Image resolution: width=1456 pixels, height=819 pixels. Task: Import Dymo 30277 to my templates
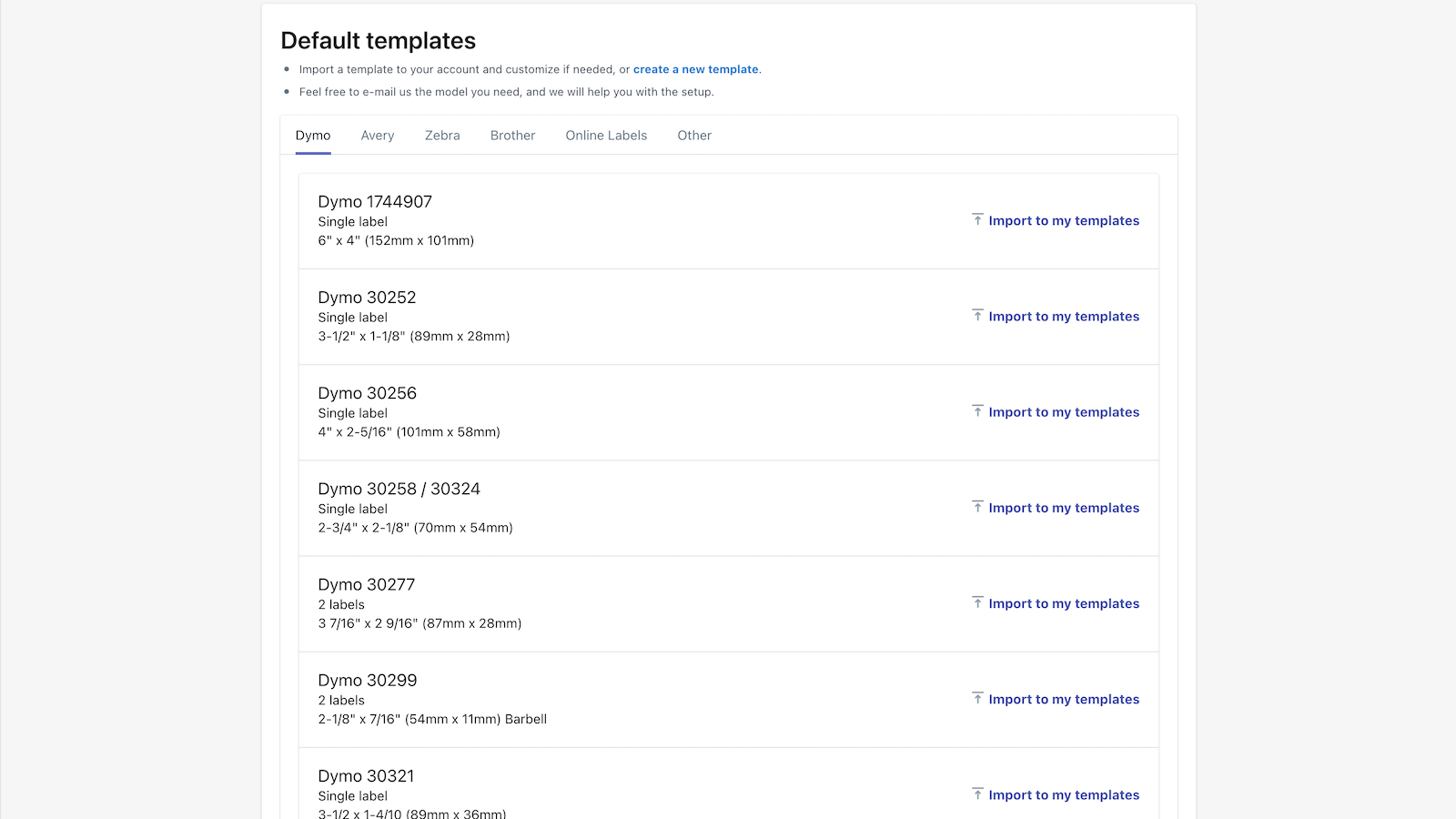click(x=1064, y=604)
